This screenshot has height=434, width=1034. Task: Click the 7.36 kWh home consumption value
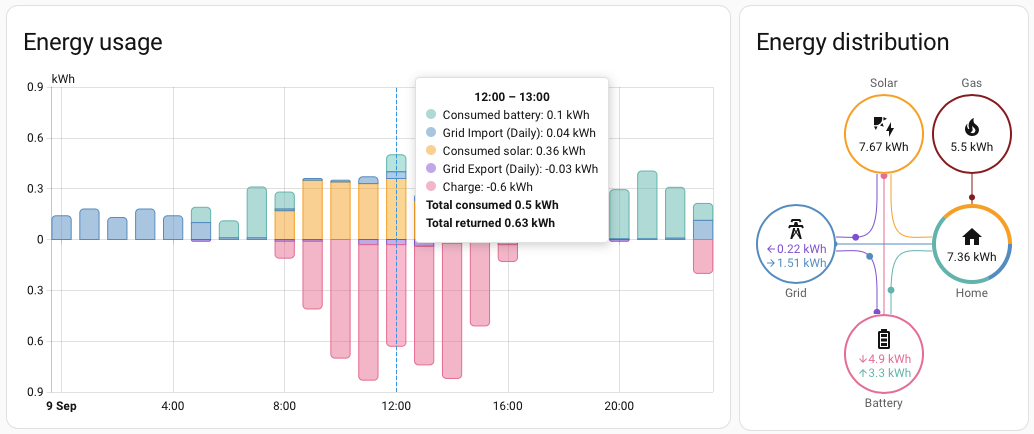[971, 256]
